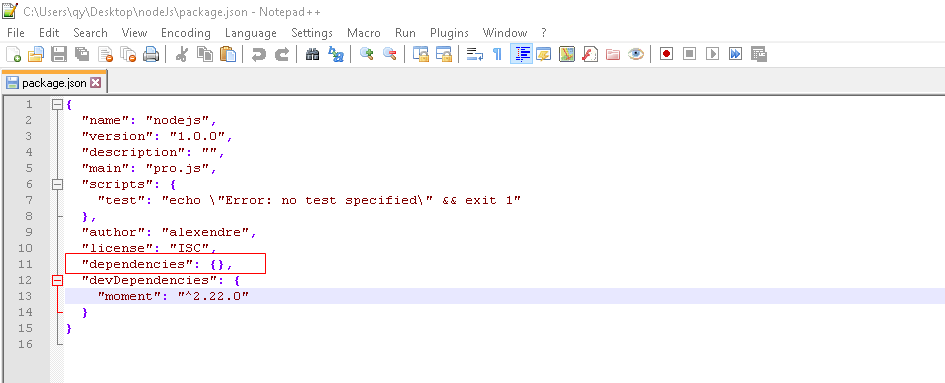The width and height of the screenshot is (945, 383).
Task: Open the User Defined Language dialog icon
Action: tap(544, 54)
